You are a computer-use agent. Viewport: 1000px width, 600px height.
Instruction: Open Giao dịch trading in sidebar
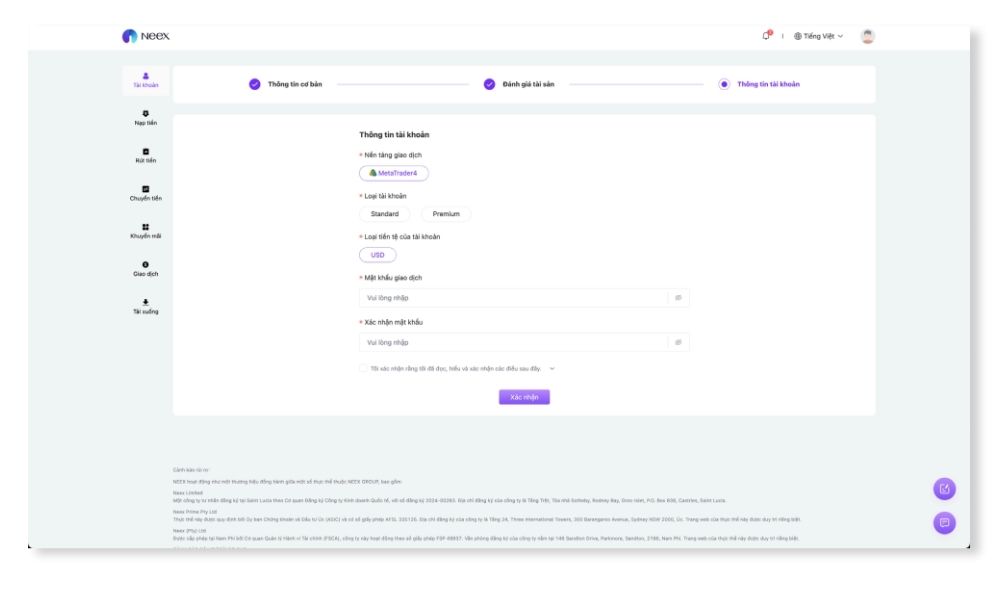[x=146, y=268]
